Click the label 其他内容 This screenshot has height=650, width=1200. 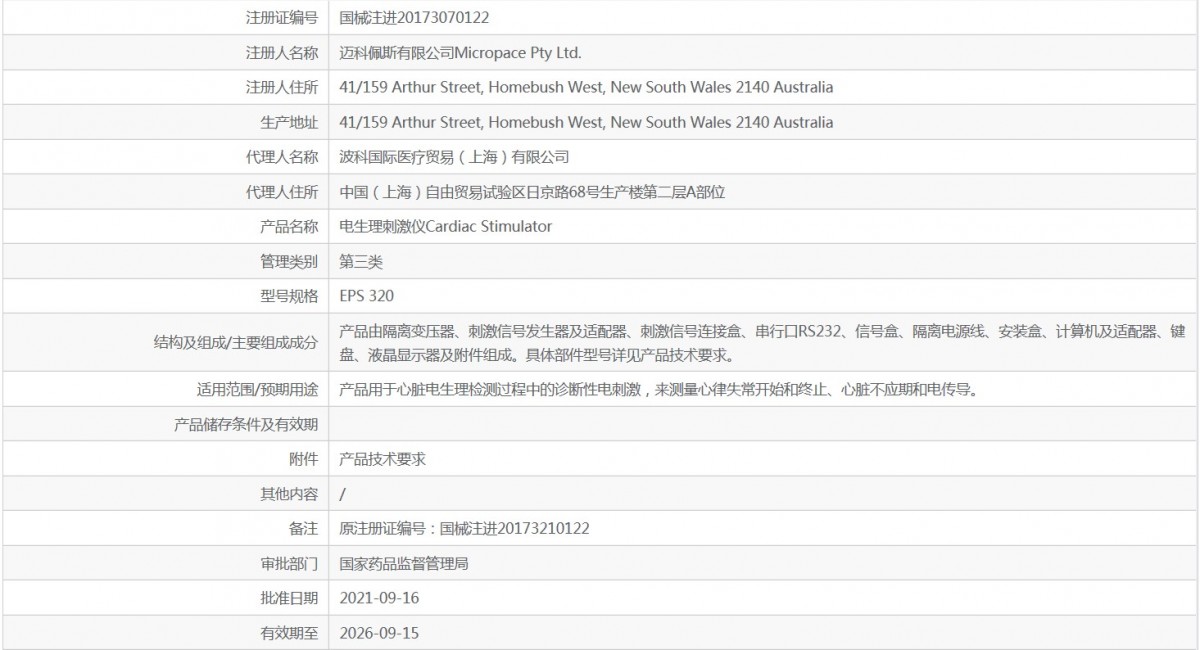point(289,494)
